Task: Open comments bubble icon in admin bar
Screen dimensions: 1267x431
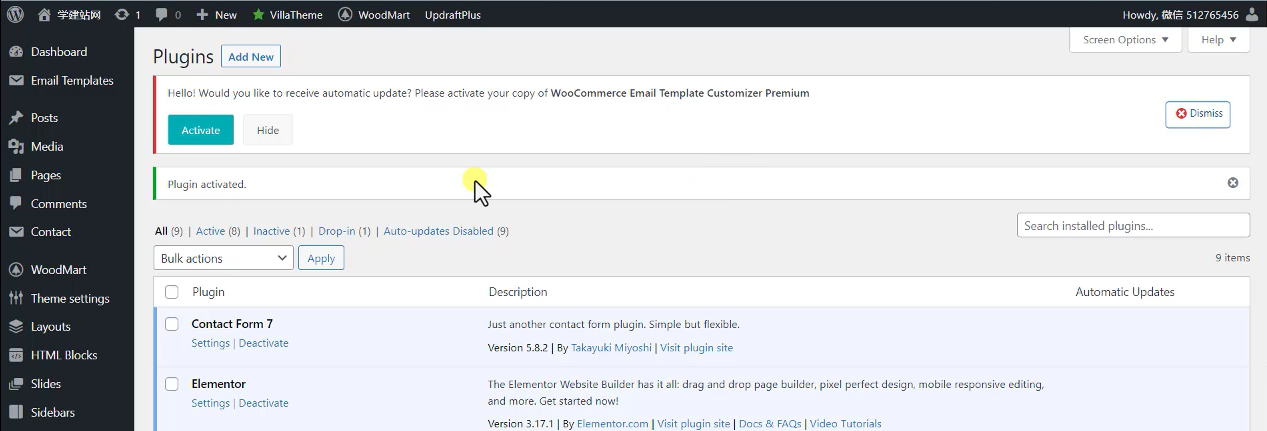Action: pyautogui.click(x=162, y=15)
